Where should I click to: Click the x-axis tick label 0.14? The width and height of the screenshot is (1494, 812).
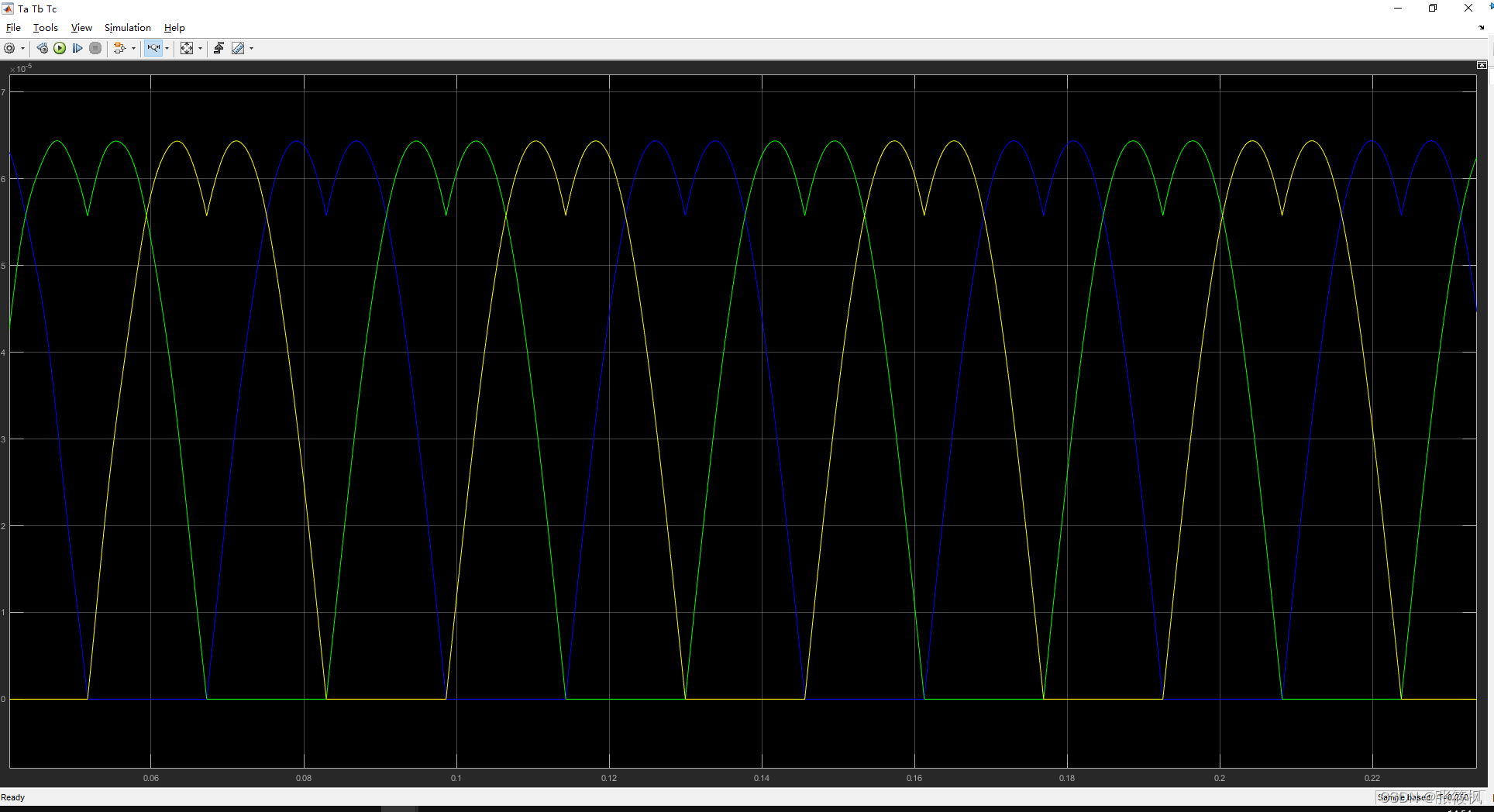[x=762, y=778]
